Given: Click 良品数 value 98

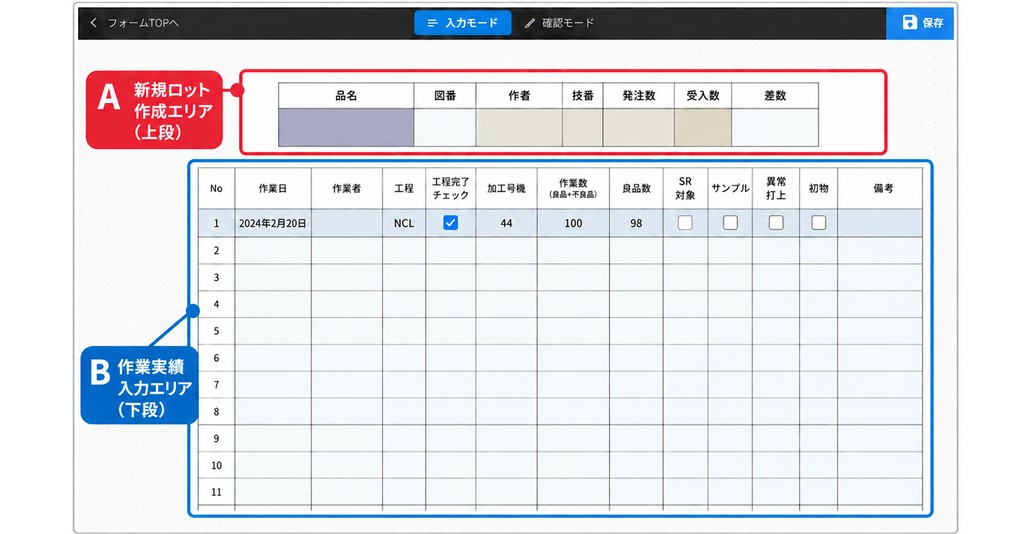Looking at the screenshot, I should pyautogui.click(x=636, y=223).
